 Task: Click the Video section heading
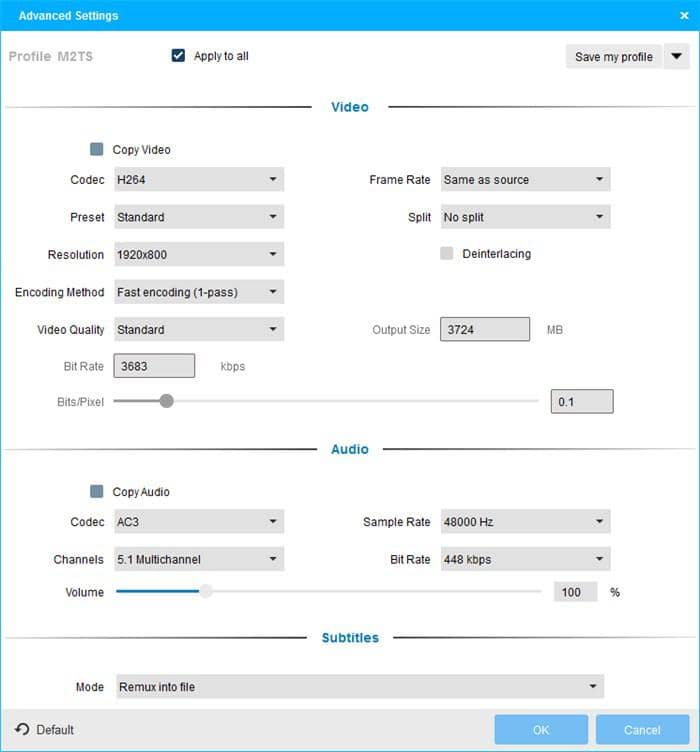click(x=350, y=107)
